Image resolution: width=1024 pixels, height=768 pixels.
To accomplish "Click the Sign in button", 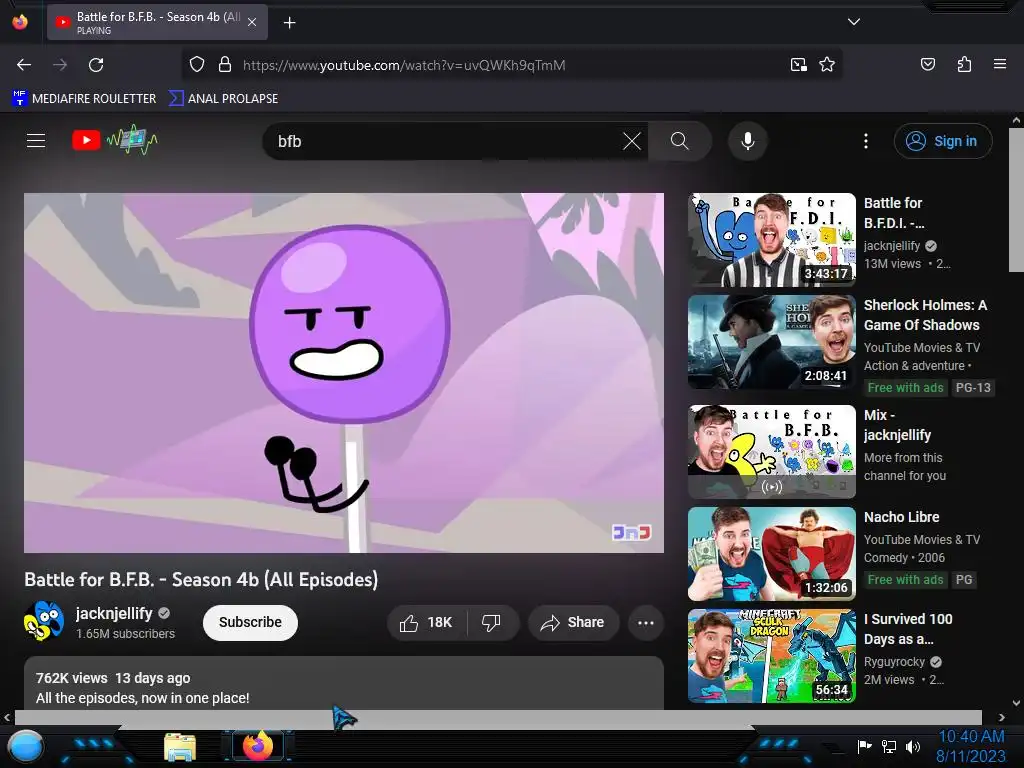I will tap(942, 141).
